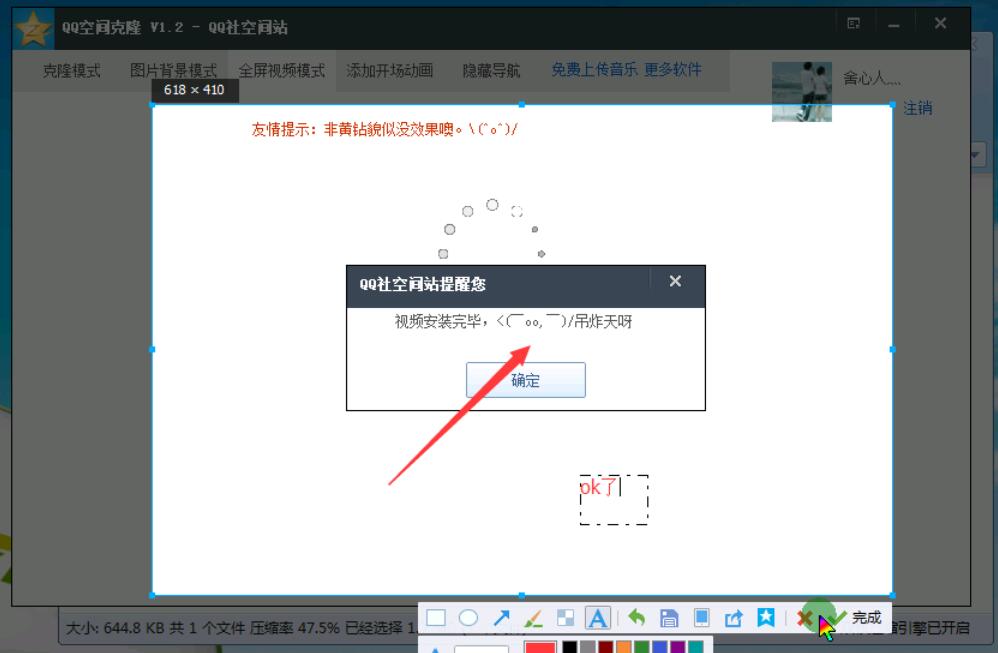Click the gold star app logo
Screen dimensions: 998x653
(x=33, y=29)
